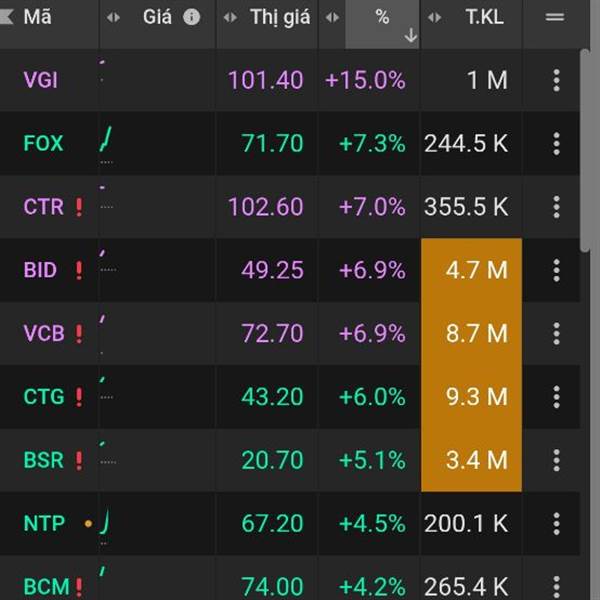Viewport: 600px width, 600px height.
Task: Open the three-dot menu for VGI
Action: click(x=556, y=80)
